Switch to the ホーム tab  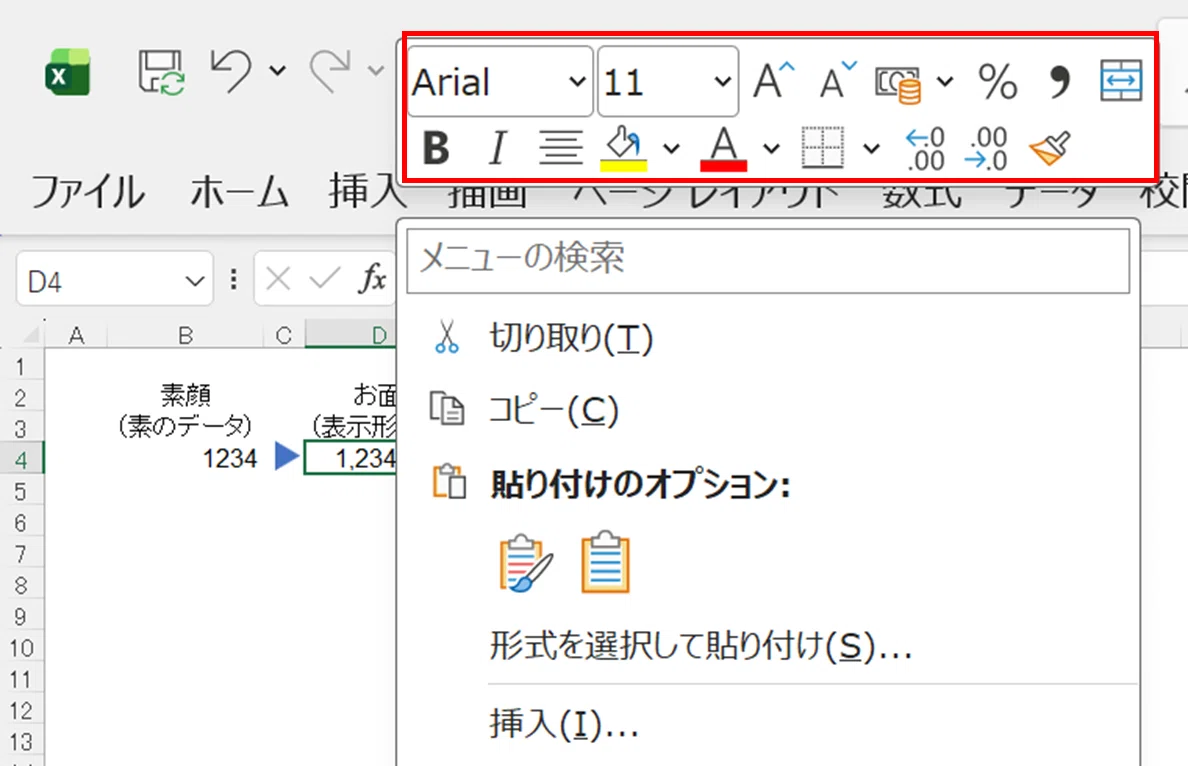[x=239, y=191]
